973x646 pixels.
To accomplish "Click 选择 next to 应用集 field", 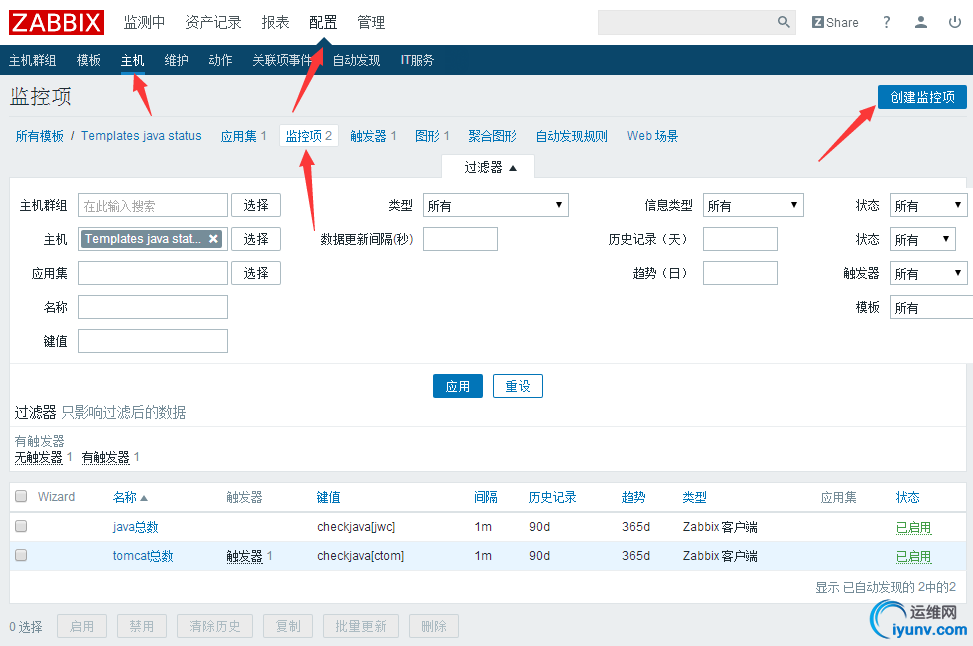I will pos(256,273).
